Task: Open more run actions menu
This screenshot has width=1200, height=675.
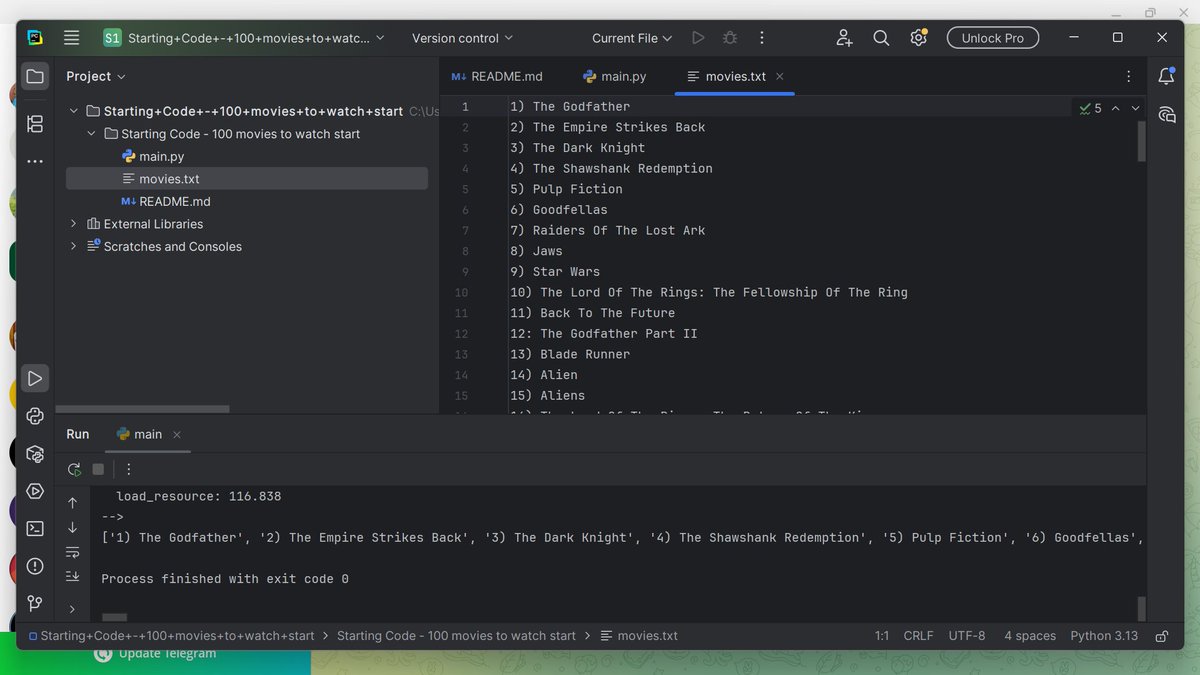Action: point(762,38)
